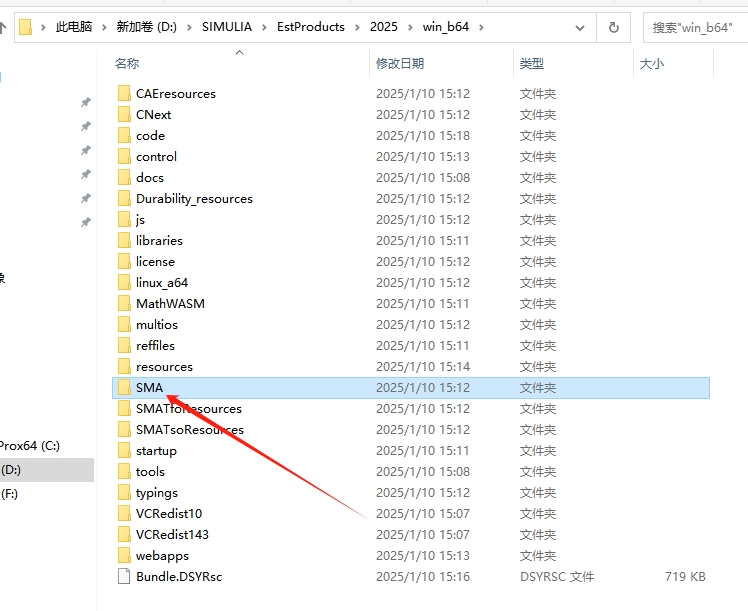Select the Durability_resources folder
The height and width of the screenshot is (611, 748).
194,198
